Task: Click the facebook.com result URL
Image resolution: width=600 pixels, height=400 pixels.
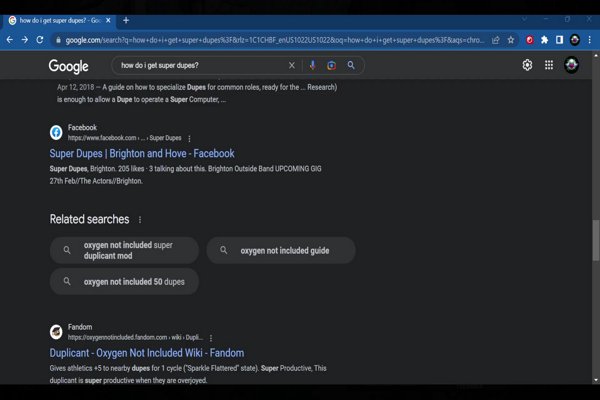Action: [124, 138]
